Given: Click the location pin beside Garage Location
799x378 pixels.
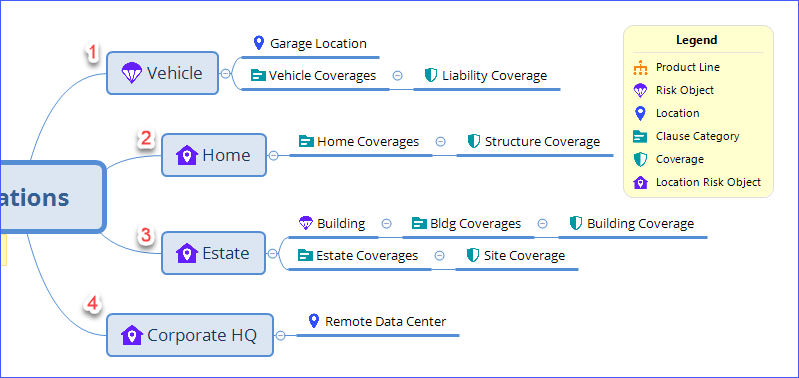Looking at the screenshot, I should click(x=259, y=43).
